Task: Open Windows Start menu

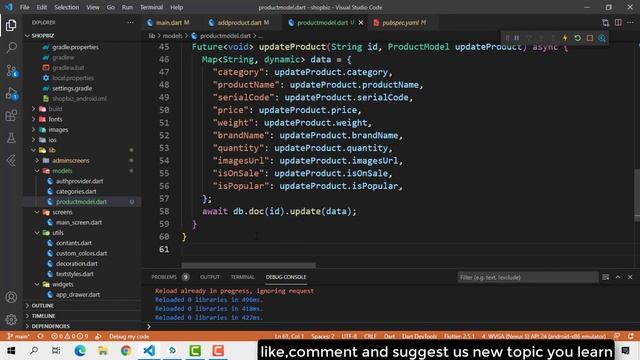Action: click(11, 351)
